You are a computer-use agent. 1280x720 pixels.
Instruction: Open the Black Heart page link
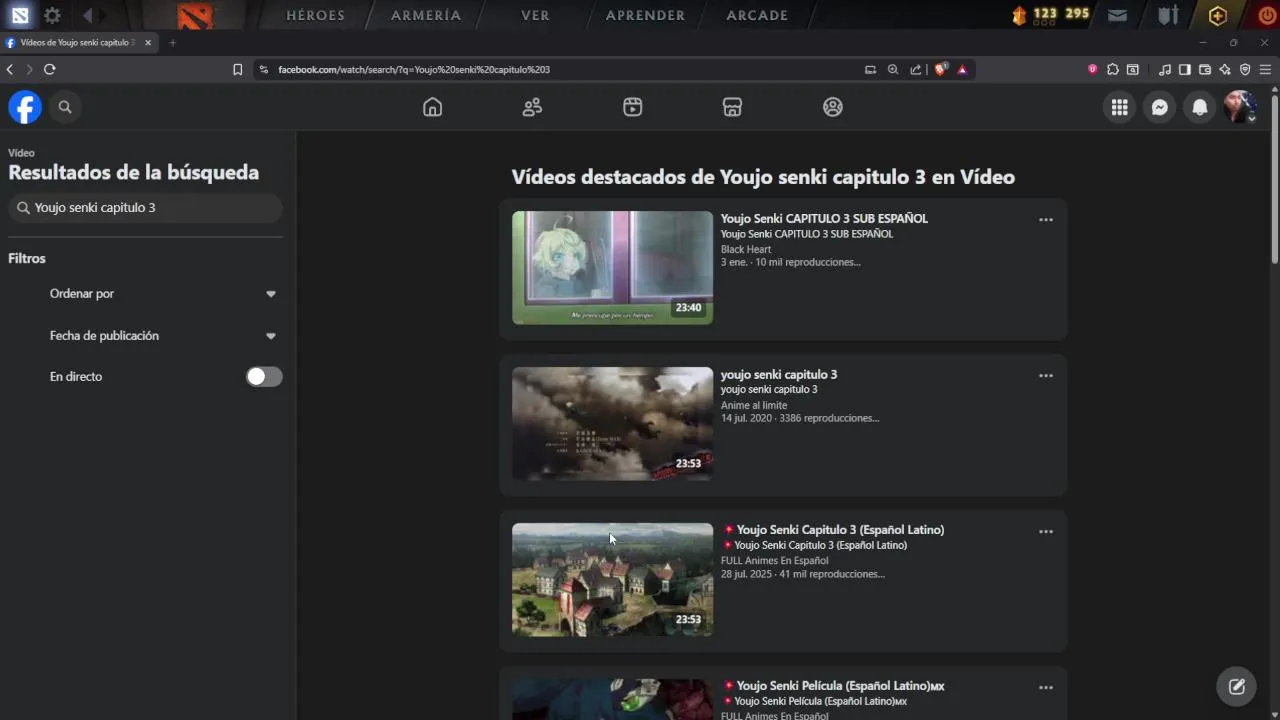746,249
